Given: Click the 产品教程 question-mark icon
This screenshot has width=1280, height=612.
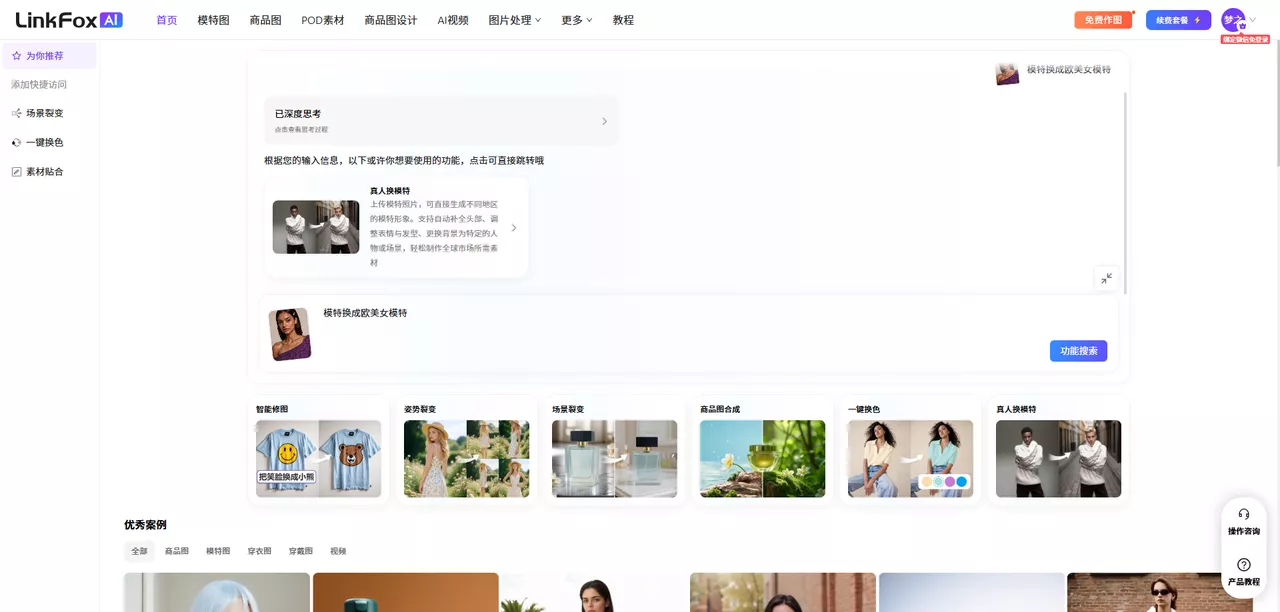Looking at the screenshot, I should [x=1244, y=570].
